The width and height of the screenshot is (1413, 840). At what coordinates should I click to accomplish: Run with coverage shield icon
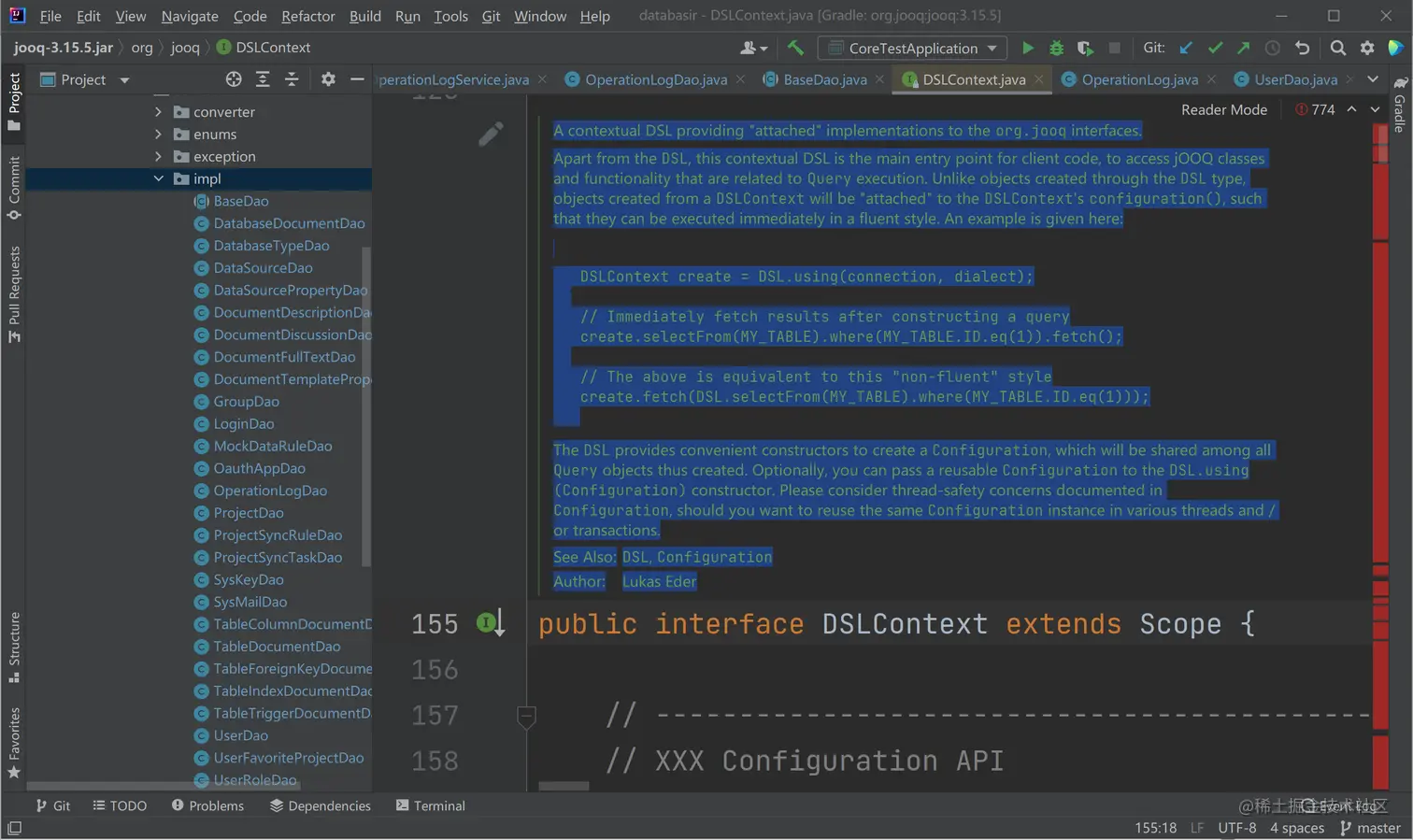(x=1085, y=48)
